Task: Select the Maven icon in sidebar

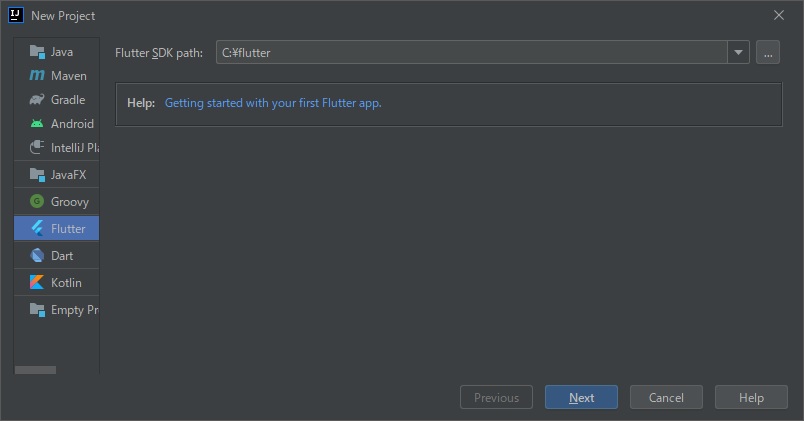Action: click(x=37, y=75)
